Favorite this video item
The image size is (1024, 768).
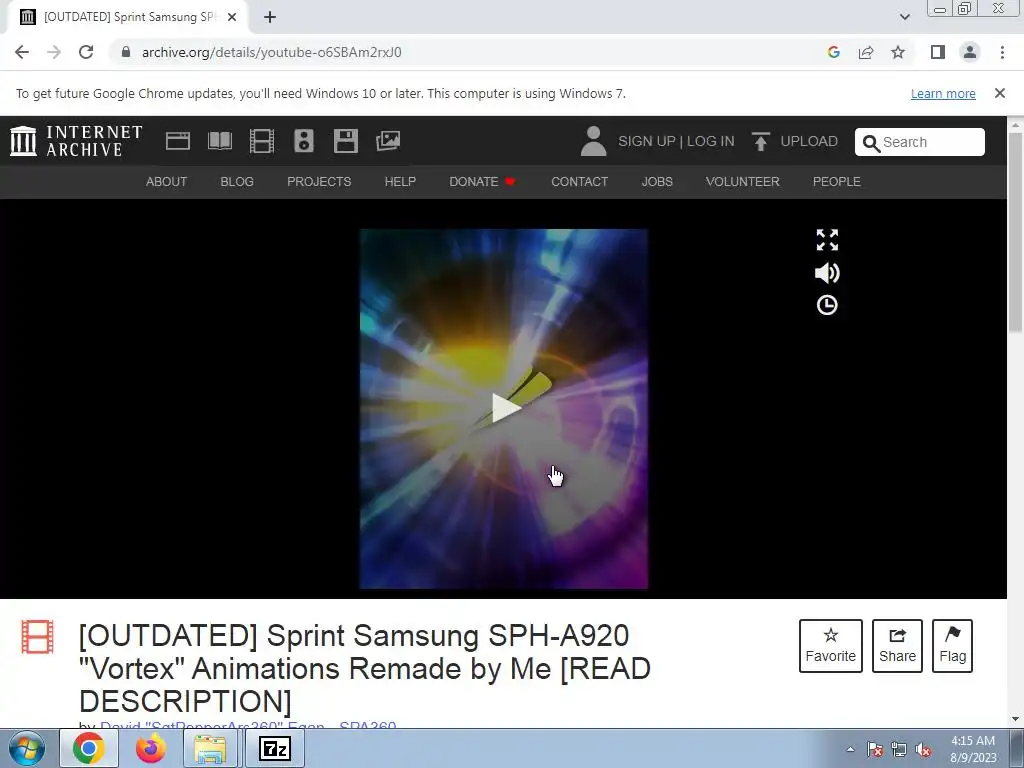[831, 646]
